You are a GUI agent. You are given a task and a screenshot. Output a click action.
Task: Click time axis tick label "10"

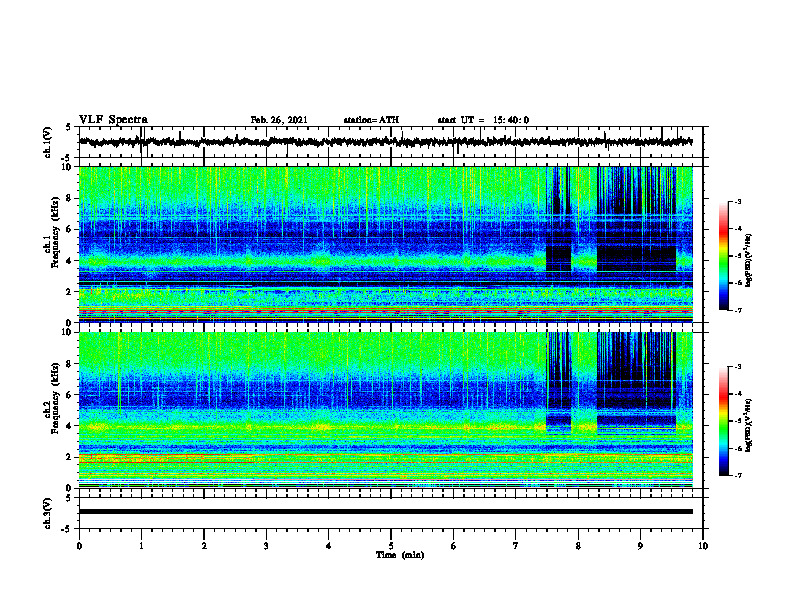click(x=703, y=546)
